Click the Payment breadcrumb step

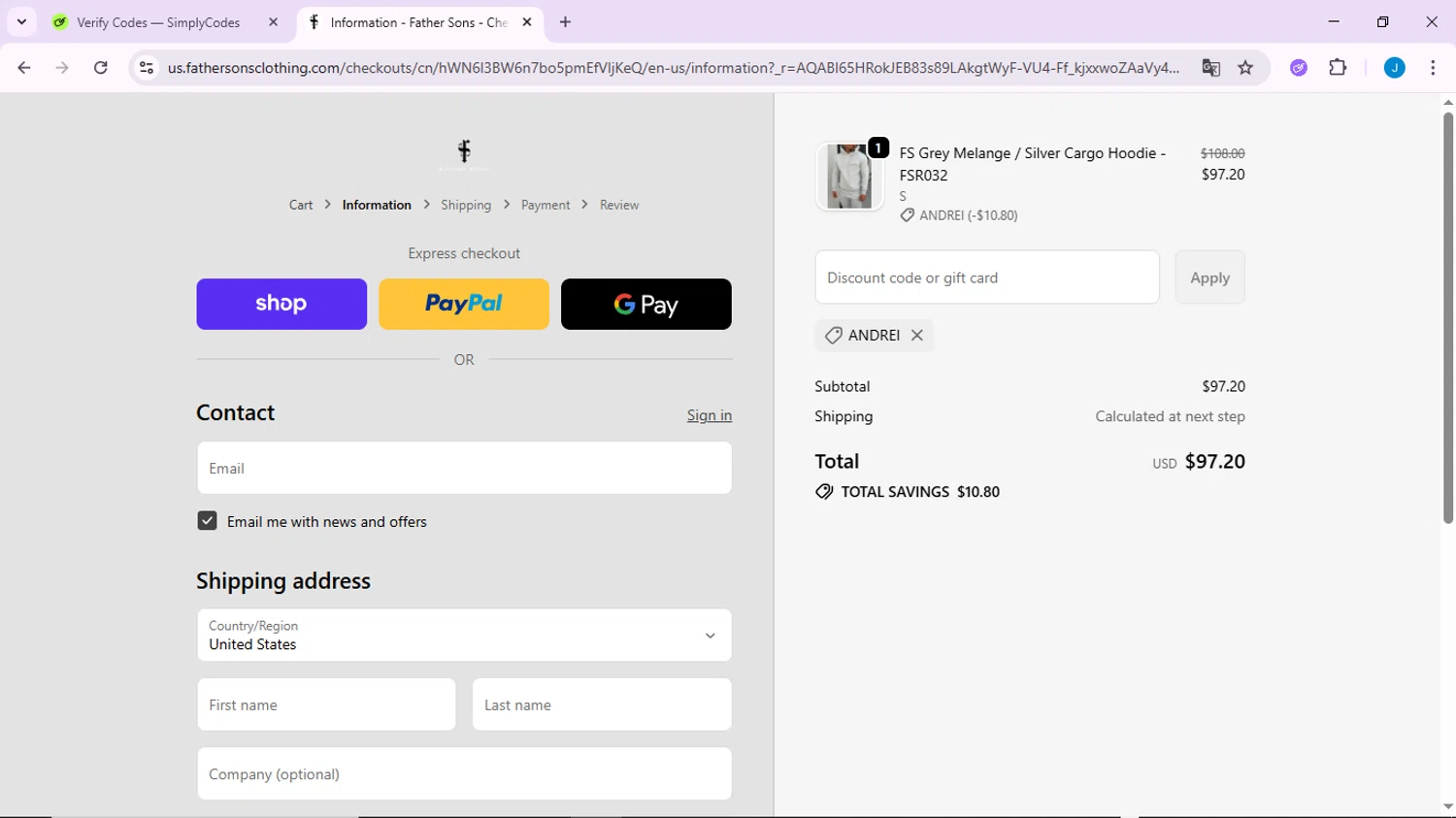(546, 205)
